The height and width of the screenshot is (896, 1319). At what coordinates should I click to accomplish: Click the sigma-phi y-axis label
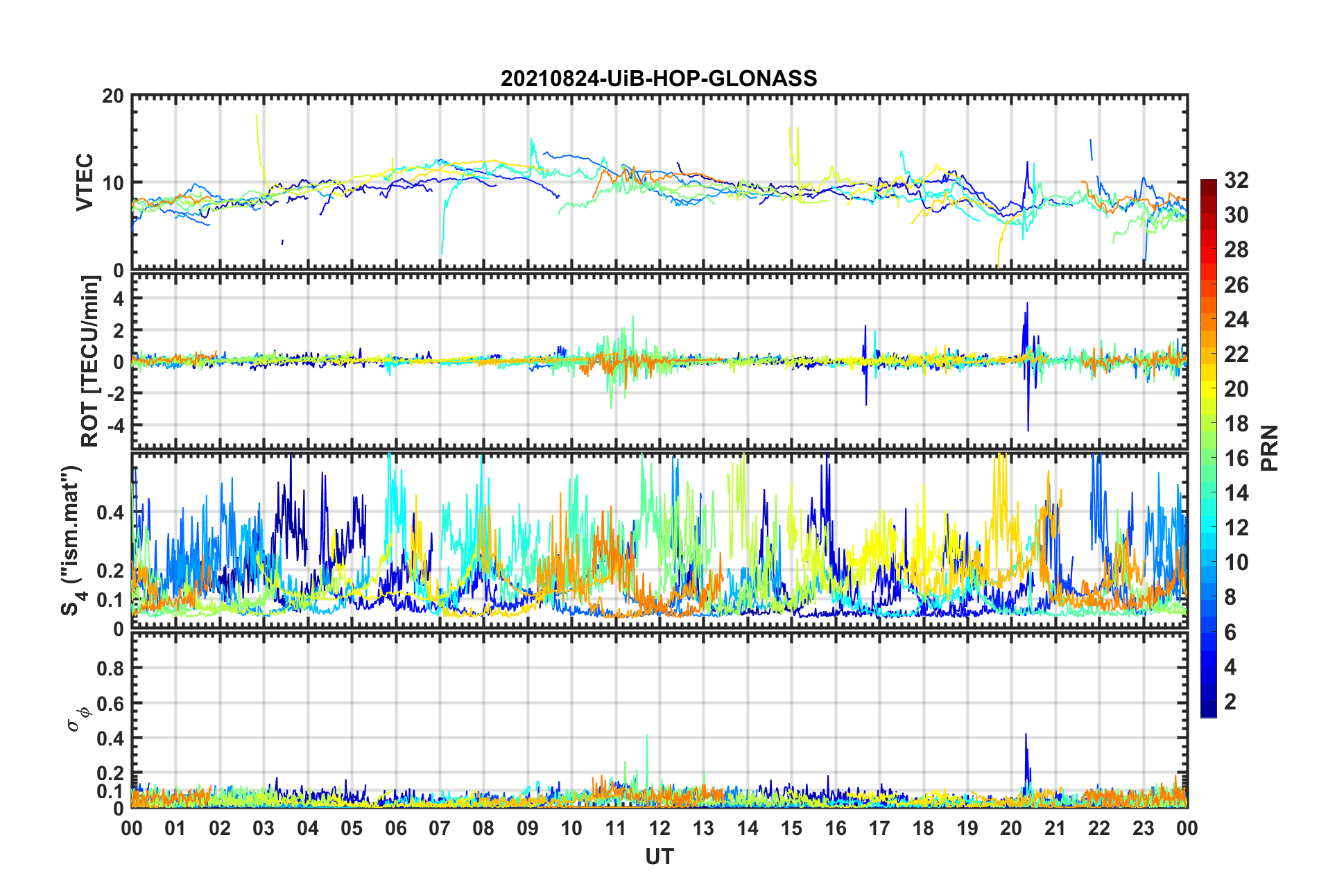click(77, 719)
